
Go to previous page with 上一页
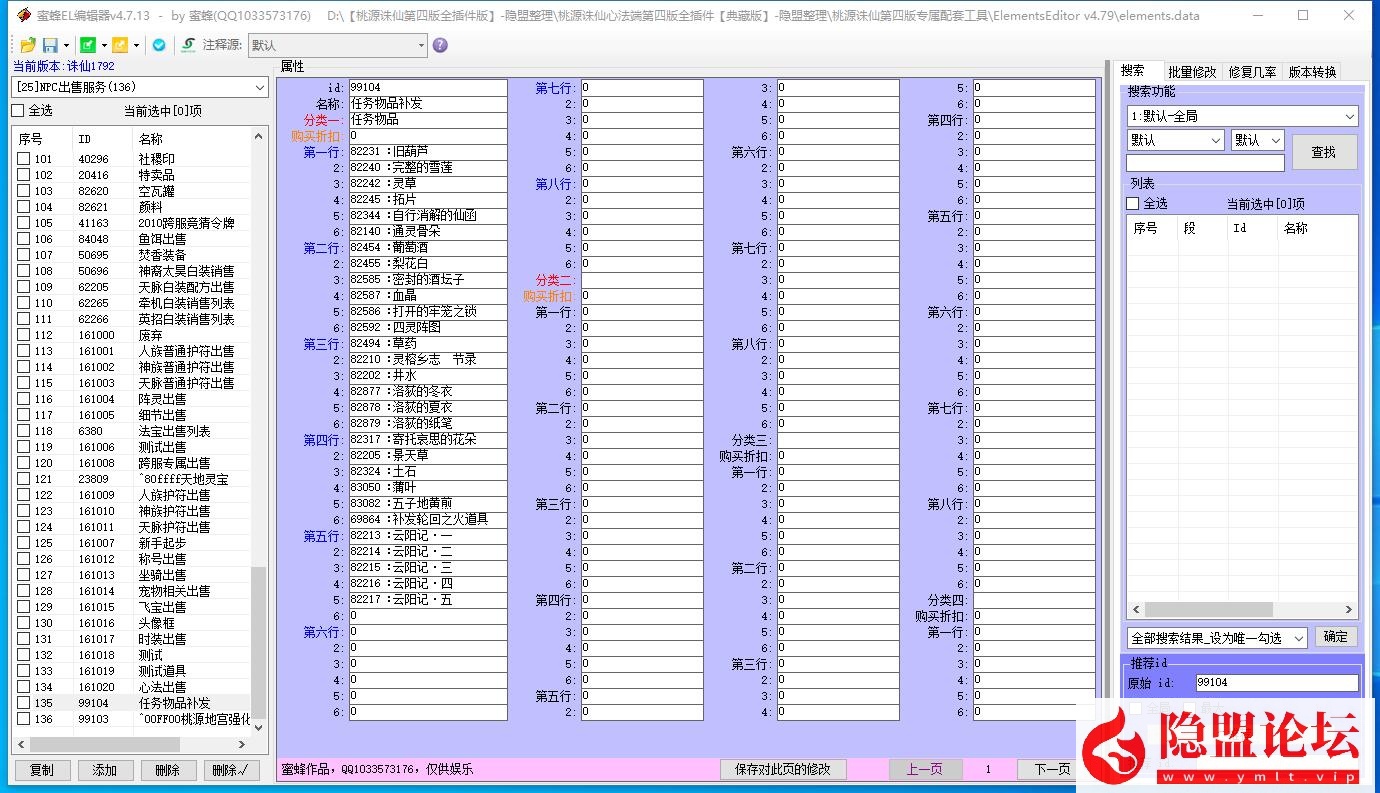click(925, 769)
